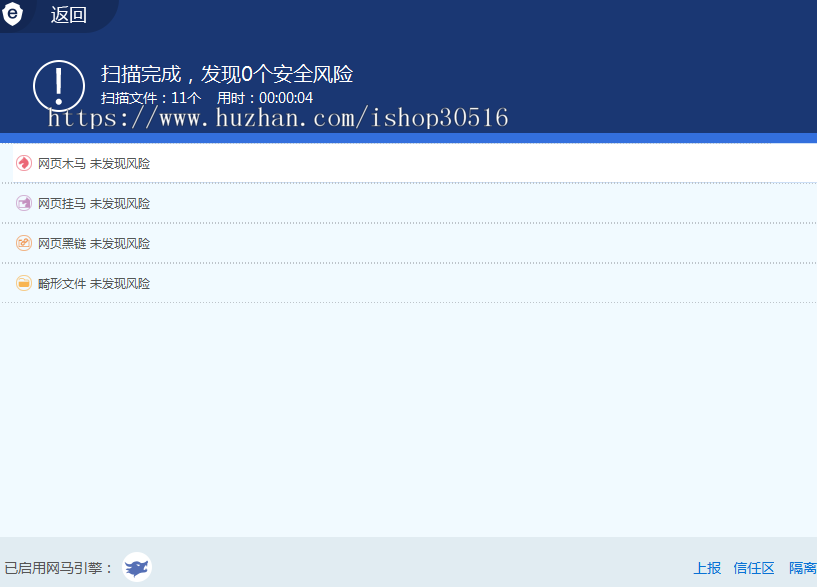Click the yellow 畸形文件 folder icon
The image size is (817, 587).
(x=24, y=283)
